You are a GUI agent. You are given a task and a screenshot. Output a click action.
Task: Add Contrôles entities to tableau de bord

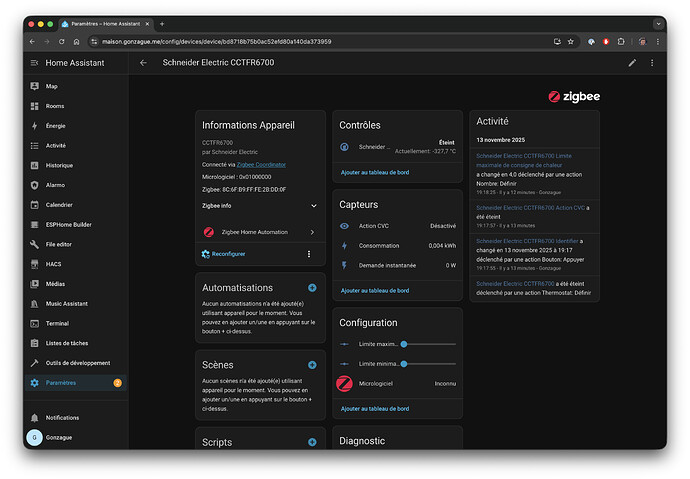375,172
